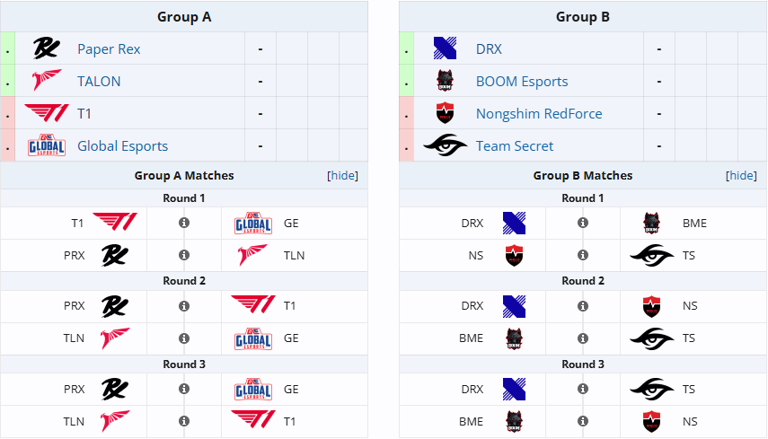The height and width of the screenshot is (439, 768).
Task: Click the TALON logo in Group A standings
Action: click(45, 81)
